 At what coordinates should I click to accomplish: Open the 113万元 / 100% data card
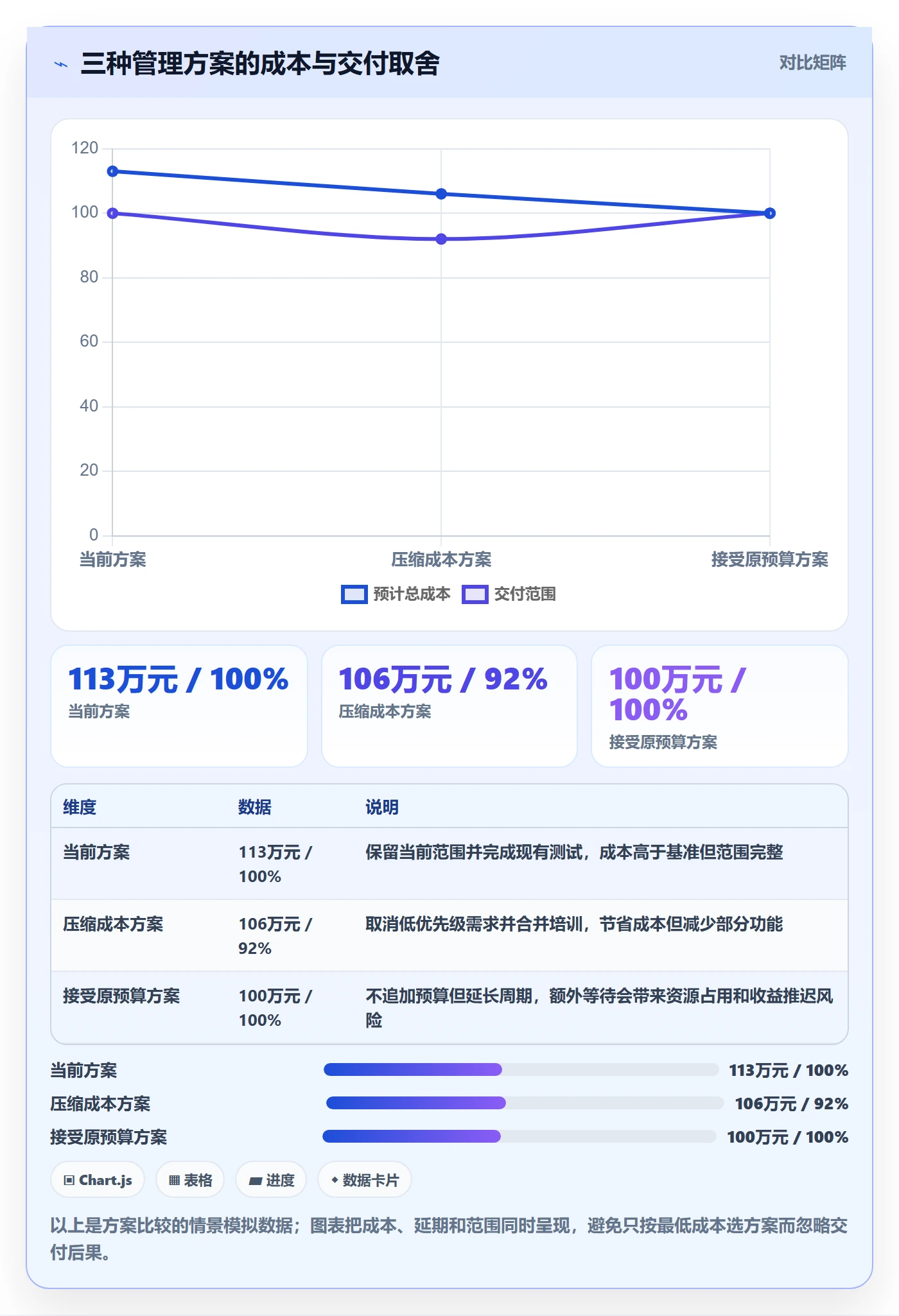(179, 706)
